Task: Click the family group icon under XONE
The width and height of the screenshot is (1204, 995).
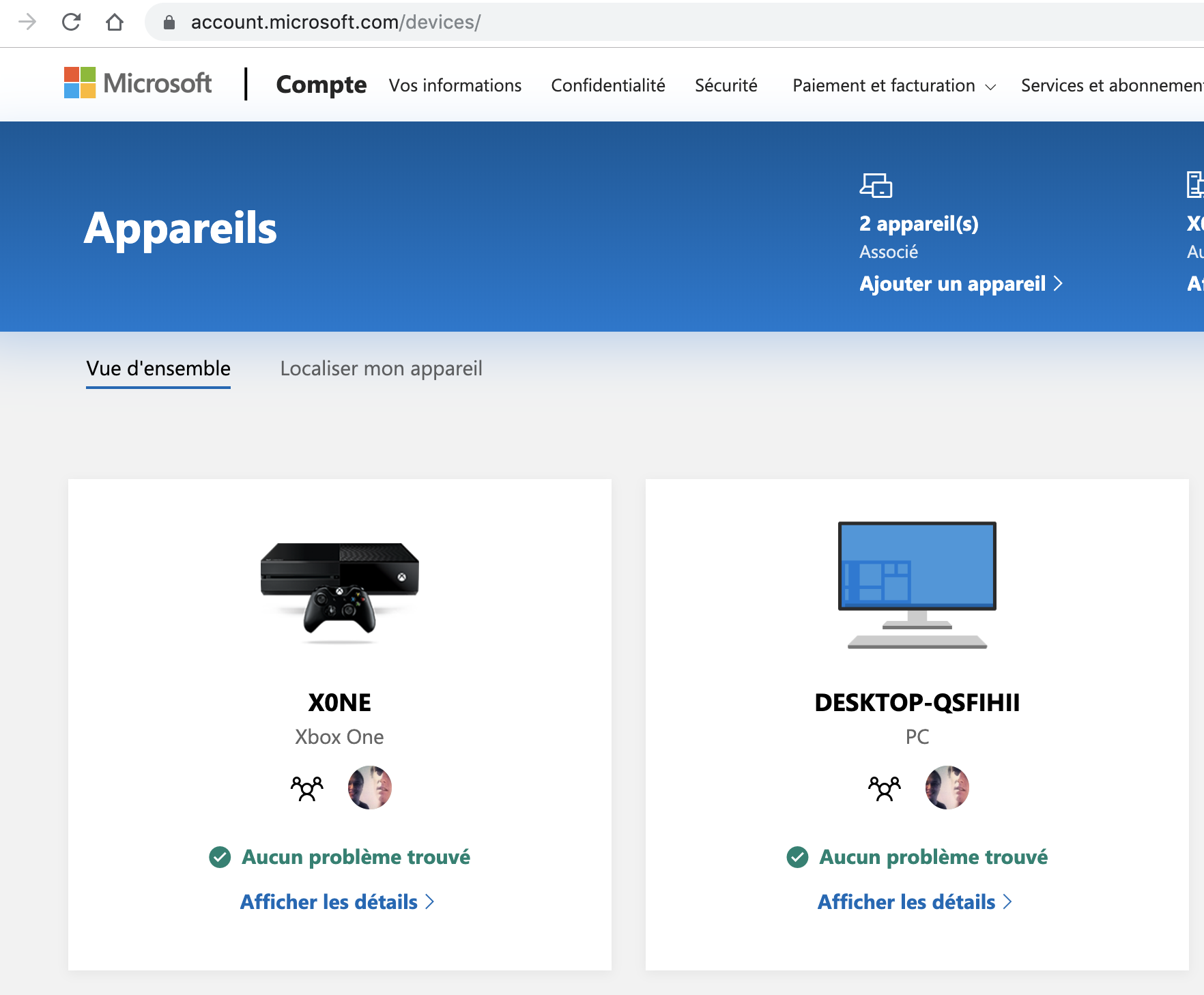Action: click(307, 788)
